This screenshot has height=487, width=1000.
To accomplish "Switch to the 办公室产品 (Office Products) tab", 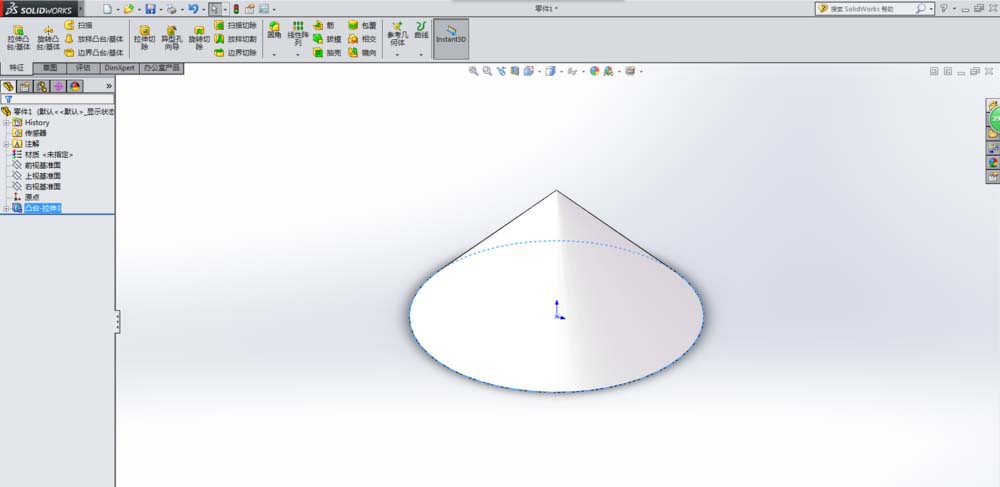I will click(x=161, y=68).
